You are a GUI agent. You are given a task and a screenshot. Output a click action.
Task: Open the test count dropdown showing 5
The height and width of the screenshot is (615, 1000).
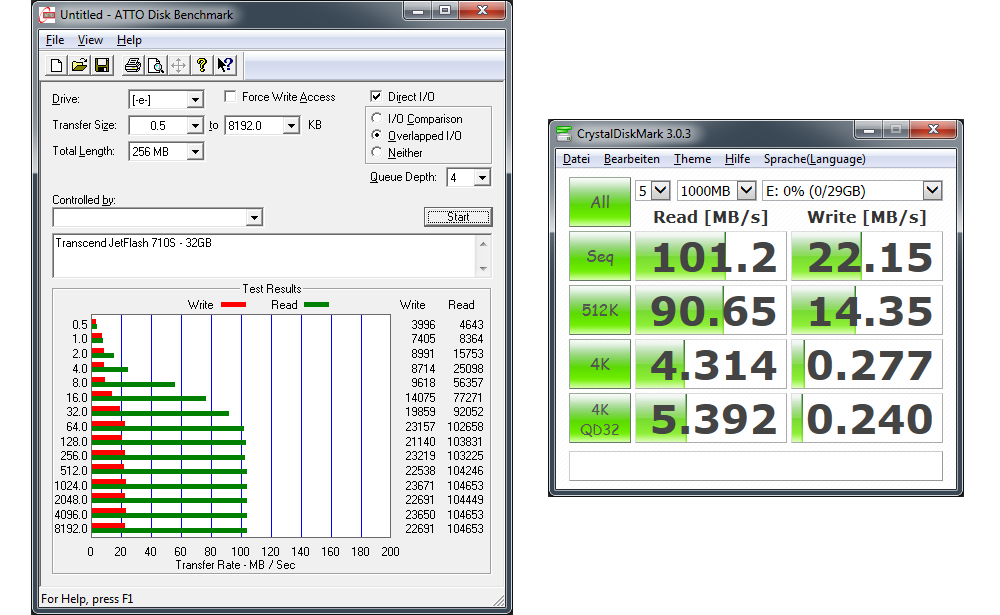661,190
